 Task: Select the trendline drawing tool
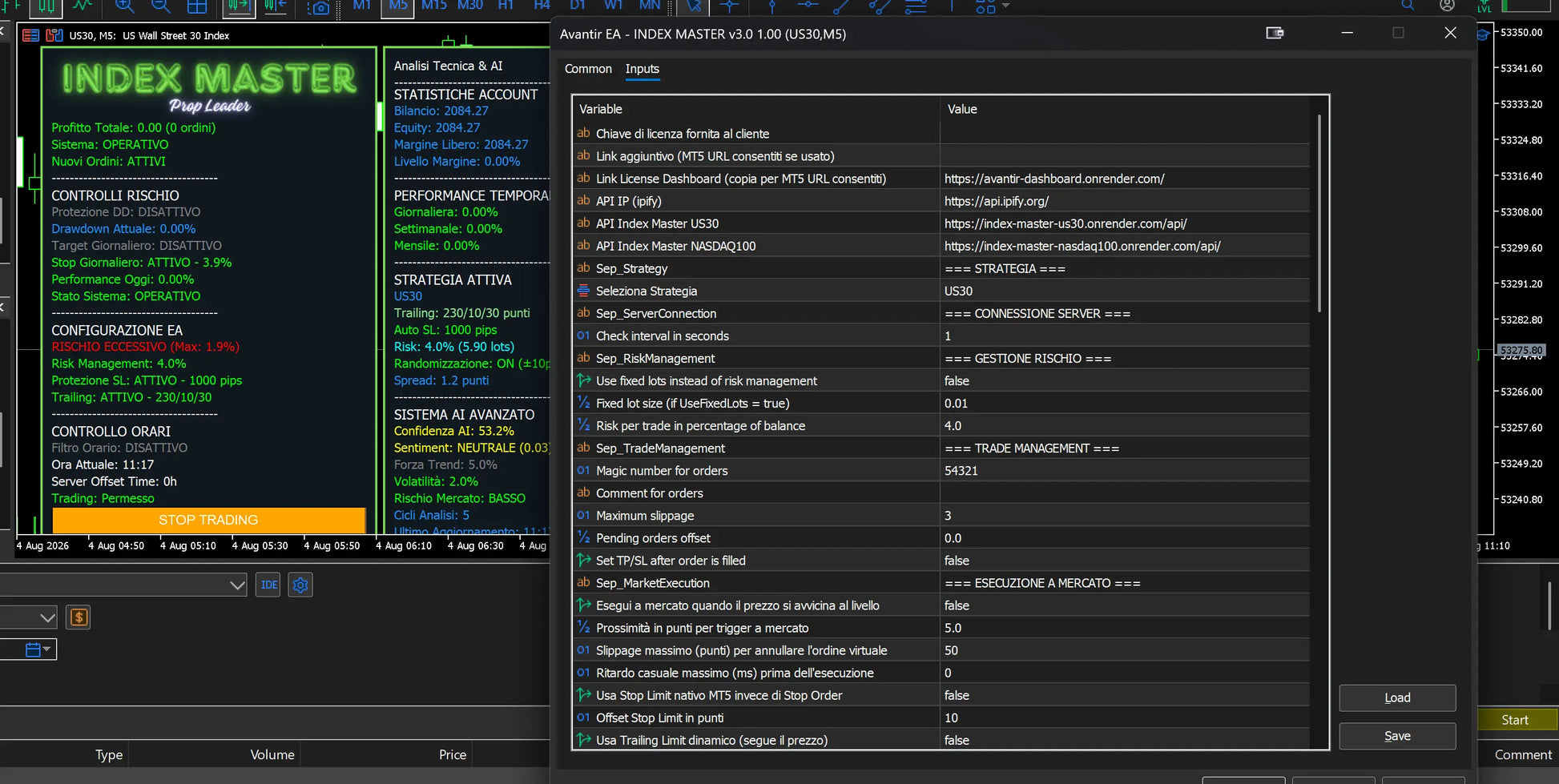(841, 6)
